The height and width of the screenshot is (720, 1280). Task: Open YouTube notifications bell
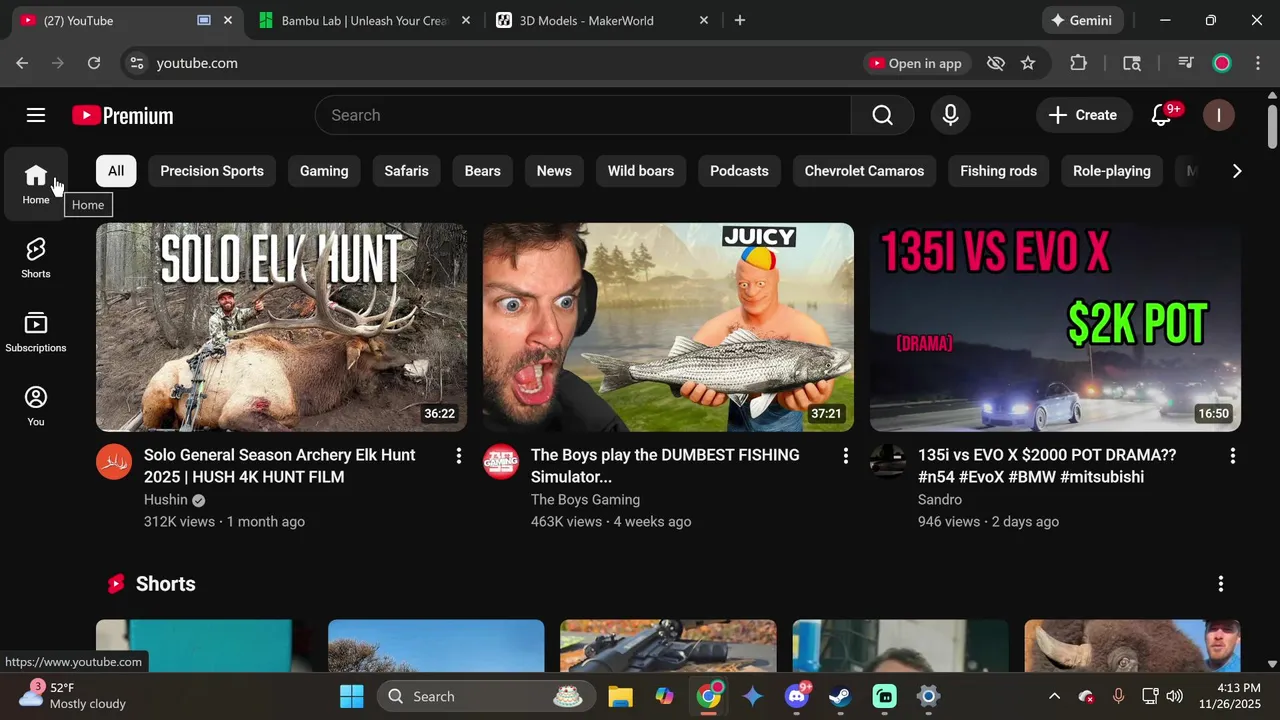click(1162, 115)
